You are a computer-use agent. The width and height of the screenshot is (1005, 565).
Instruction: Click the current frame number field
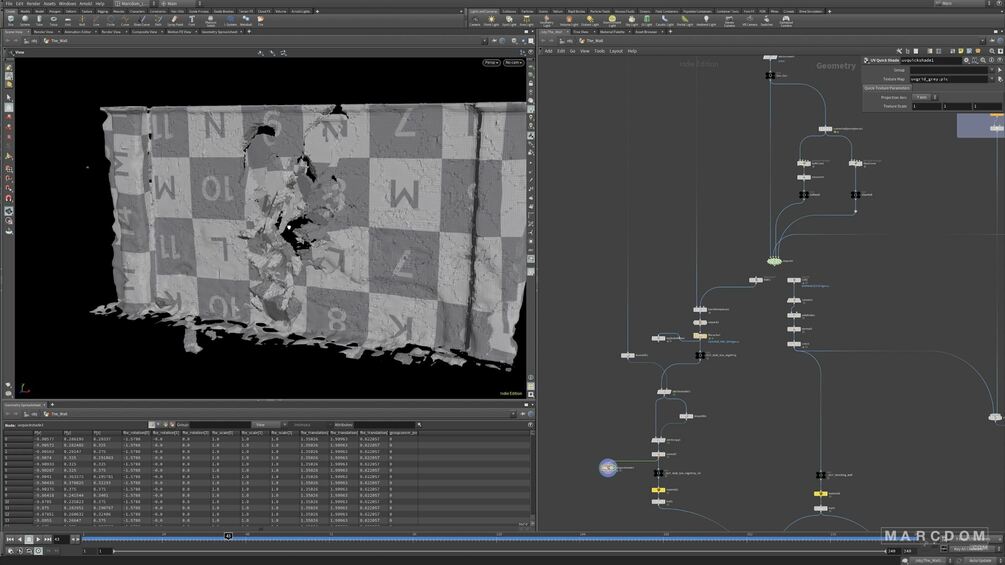point(61,539)
